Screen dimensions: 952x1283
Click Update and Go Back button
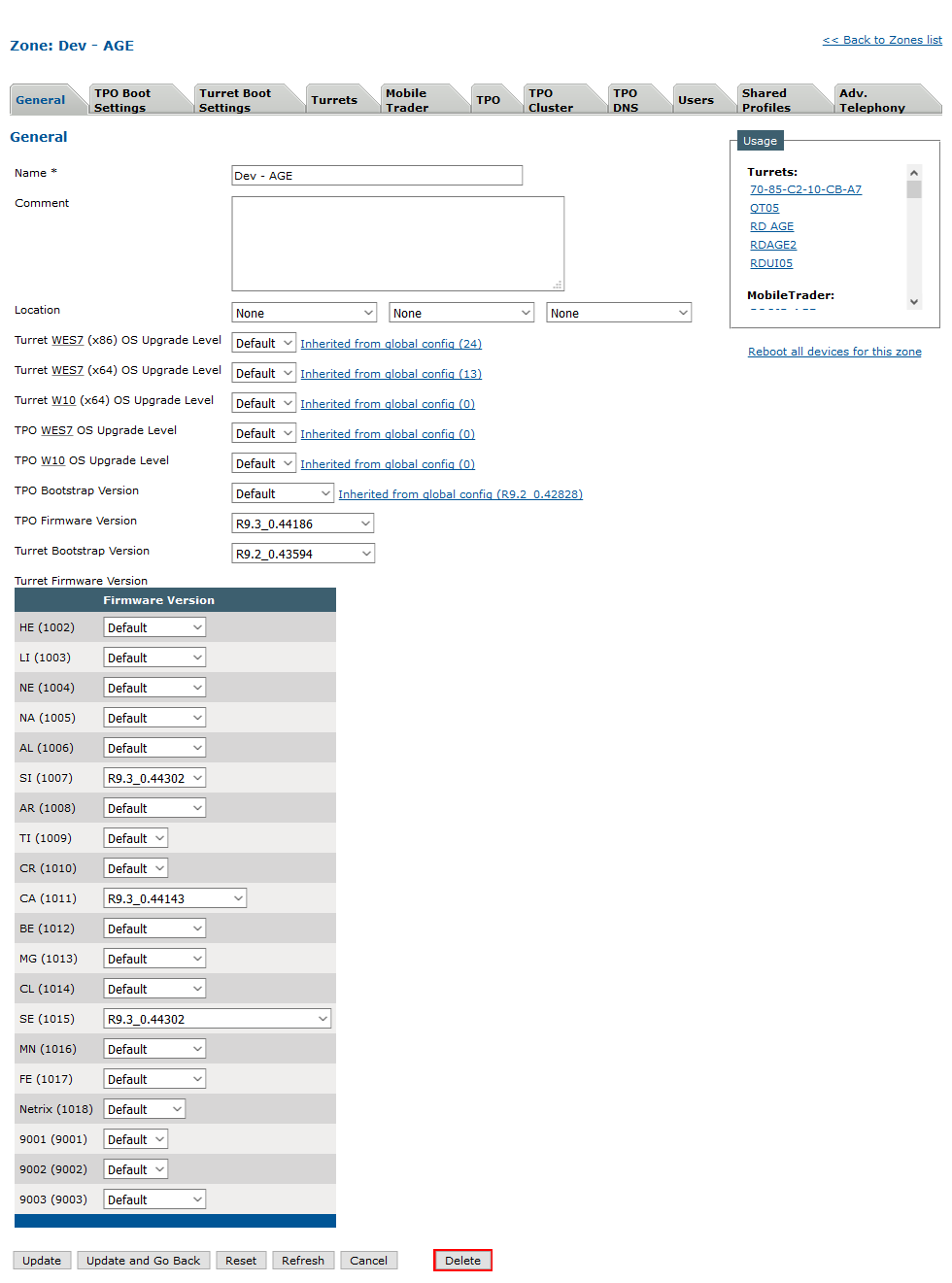pyautogui.click(x=144, y=1261)
